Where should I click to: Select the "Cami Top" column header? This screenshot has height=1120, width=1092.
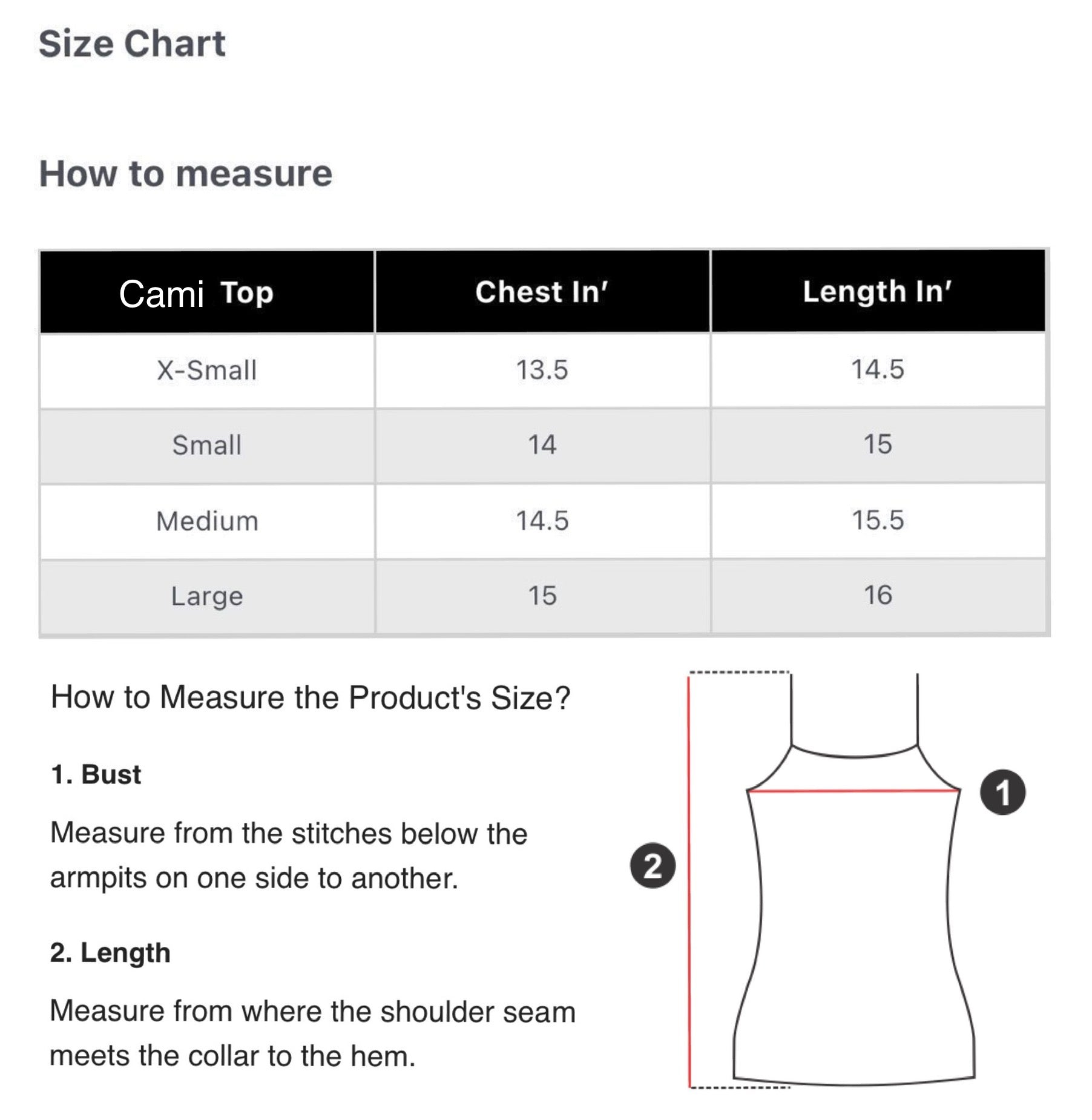196,293
